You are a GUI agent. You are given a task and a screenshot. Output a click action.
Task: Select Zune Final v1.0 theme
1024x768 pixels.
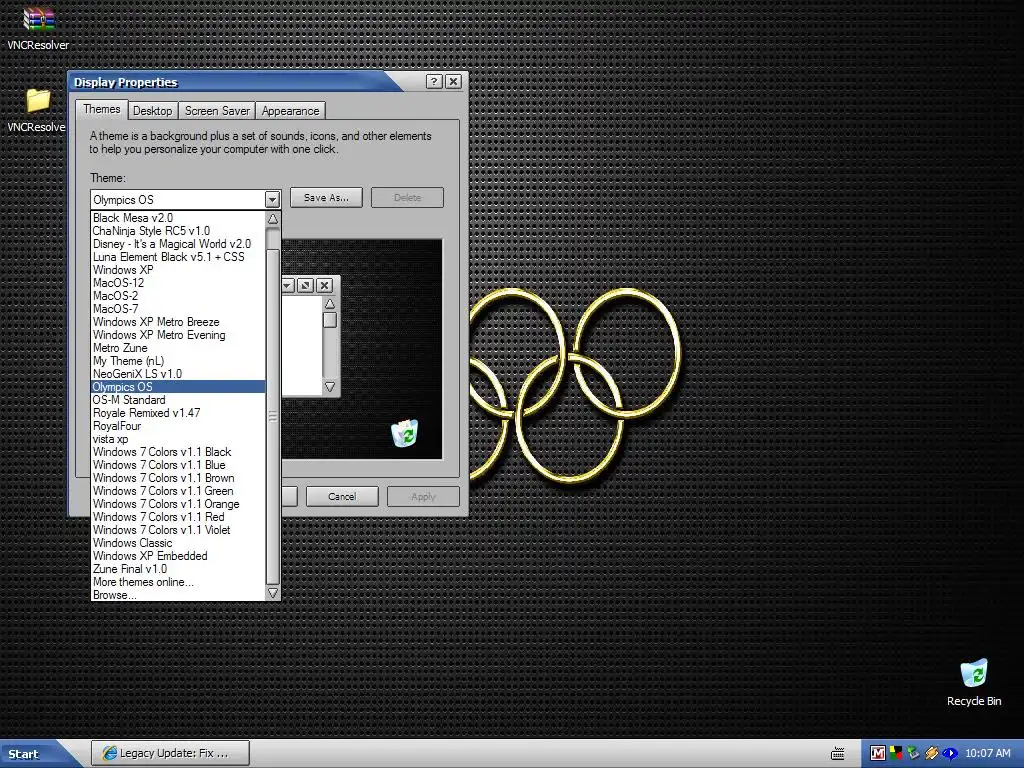(x=178, y=569)
